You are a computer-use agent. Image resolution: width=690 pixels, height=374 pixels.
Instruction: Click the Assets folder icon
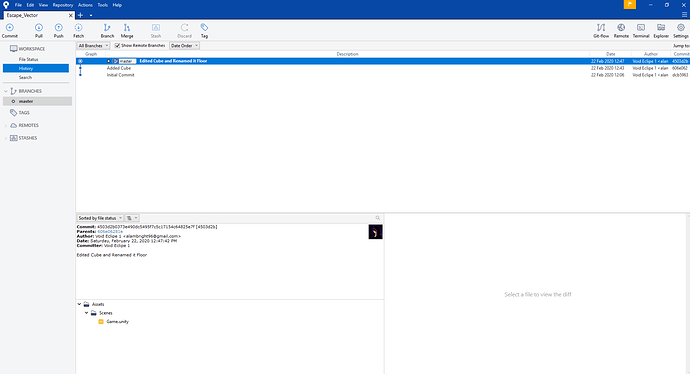pos(87,304)
